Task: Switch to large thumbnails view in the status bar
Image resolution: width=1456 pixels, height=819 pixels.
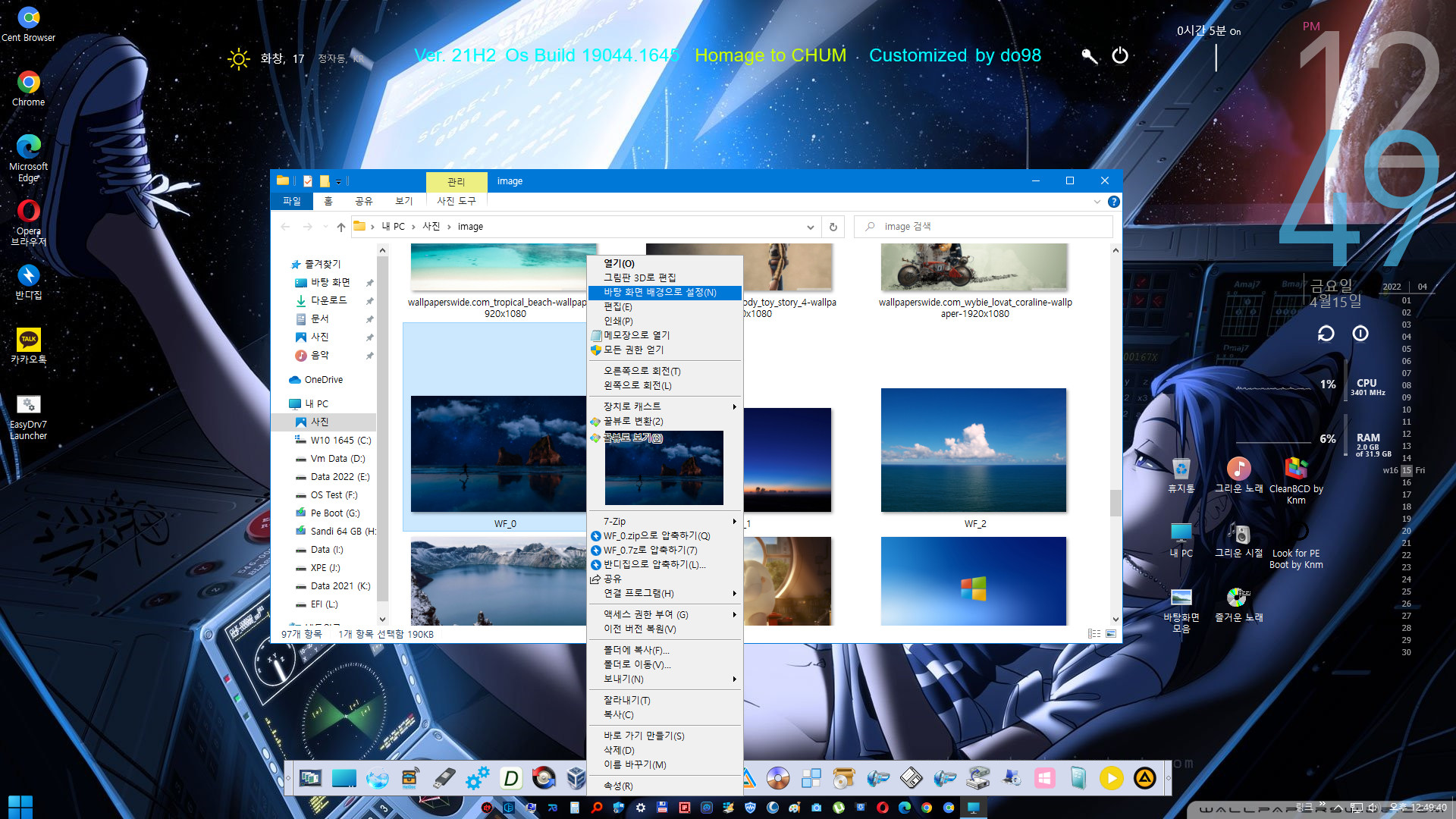Action: pyautogui.click(x=1111, y=634)
